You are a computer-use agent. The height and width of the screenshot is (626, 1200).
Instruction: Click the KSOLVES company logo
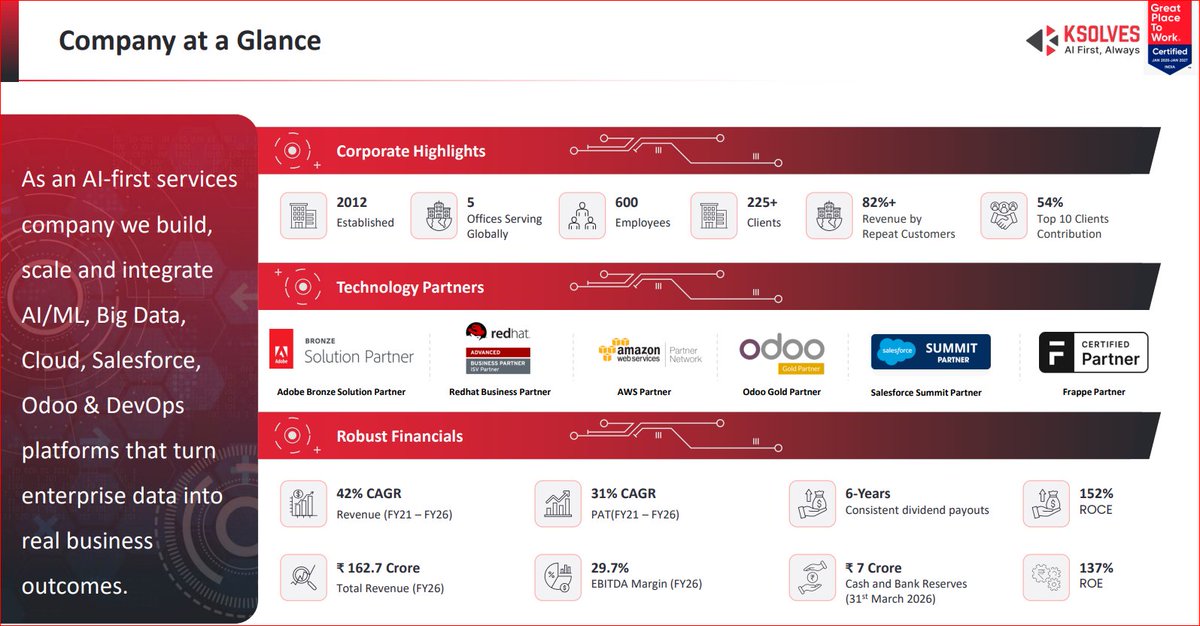pyautogui.click(x=1083, y=39)
